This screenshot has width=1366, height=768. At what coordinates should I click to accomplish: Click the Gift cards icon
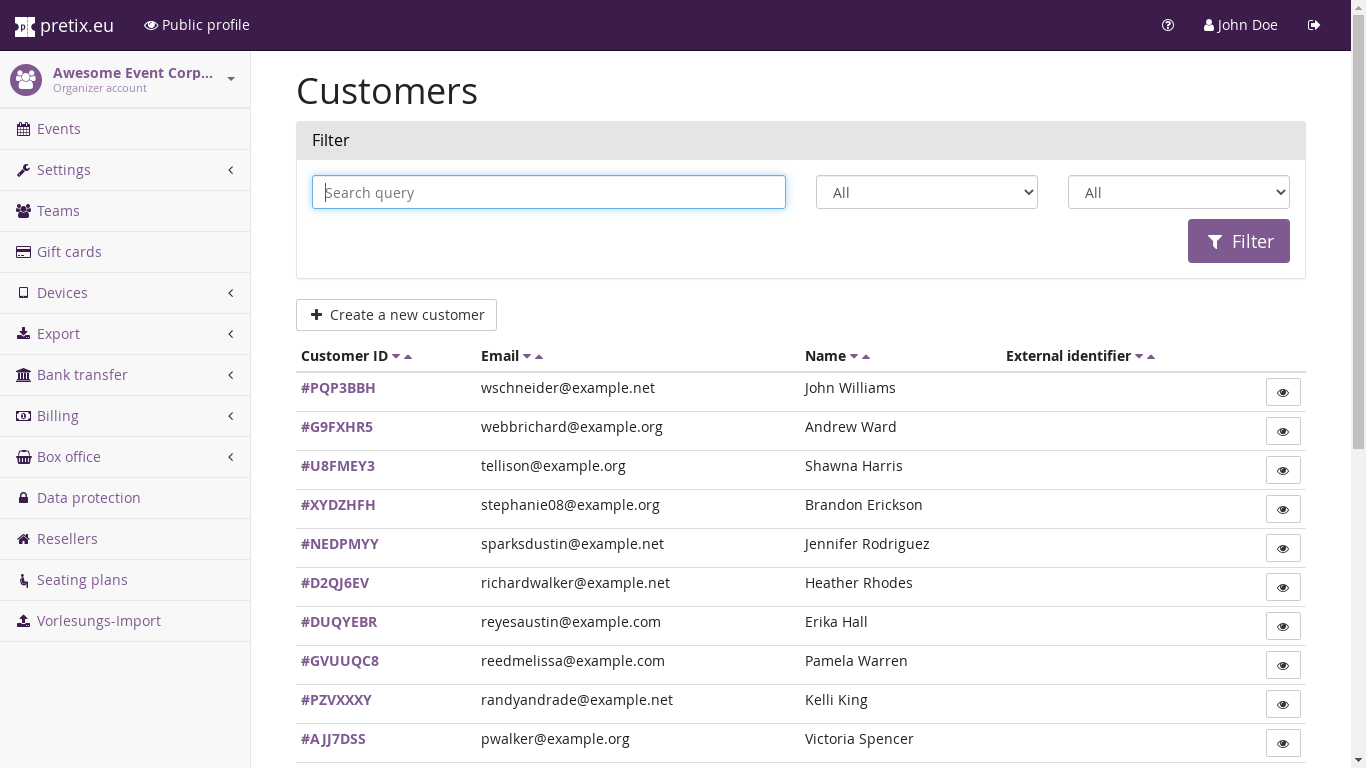point(23,252)
